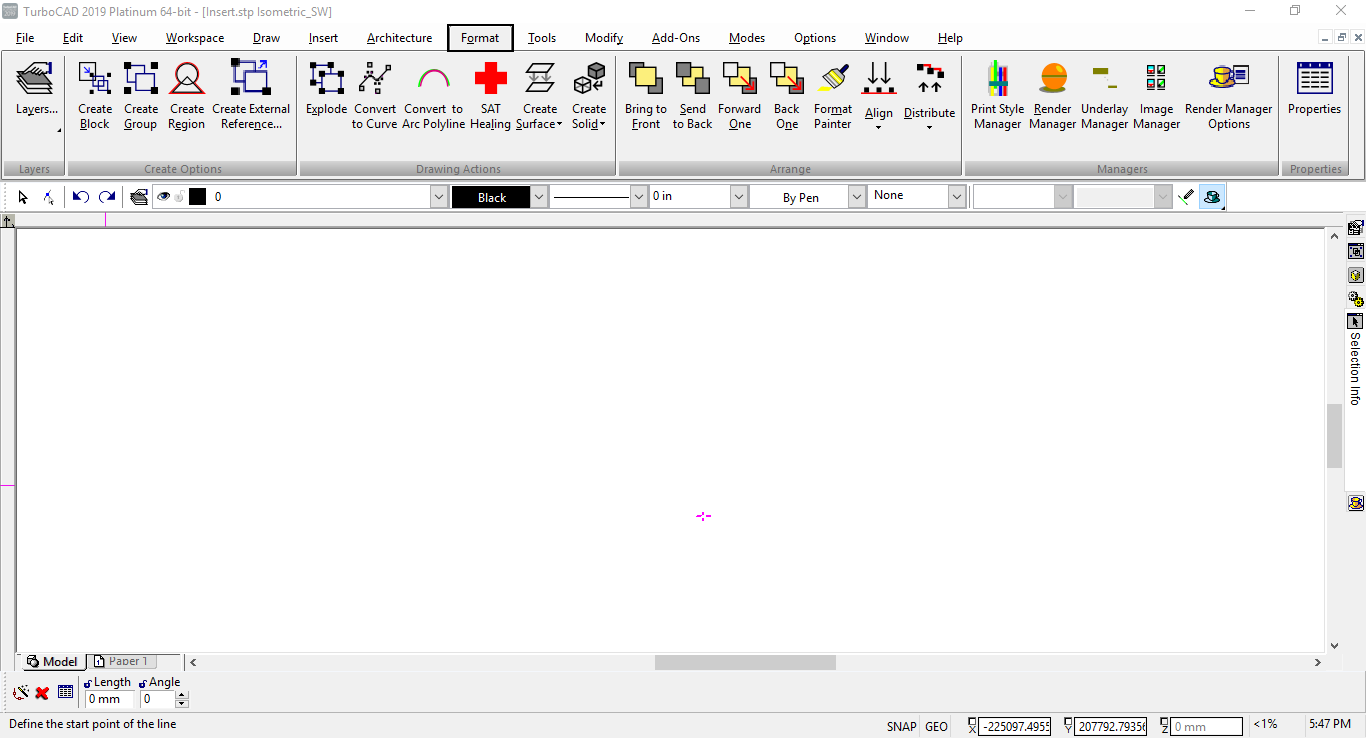Toggle layer visibility eye icon

pyautogui.click(x=163, y=197)
